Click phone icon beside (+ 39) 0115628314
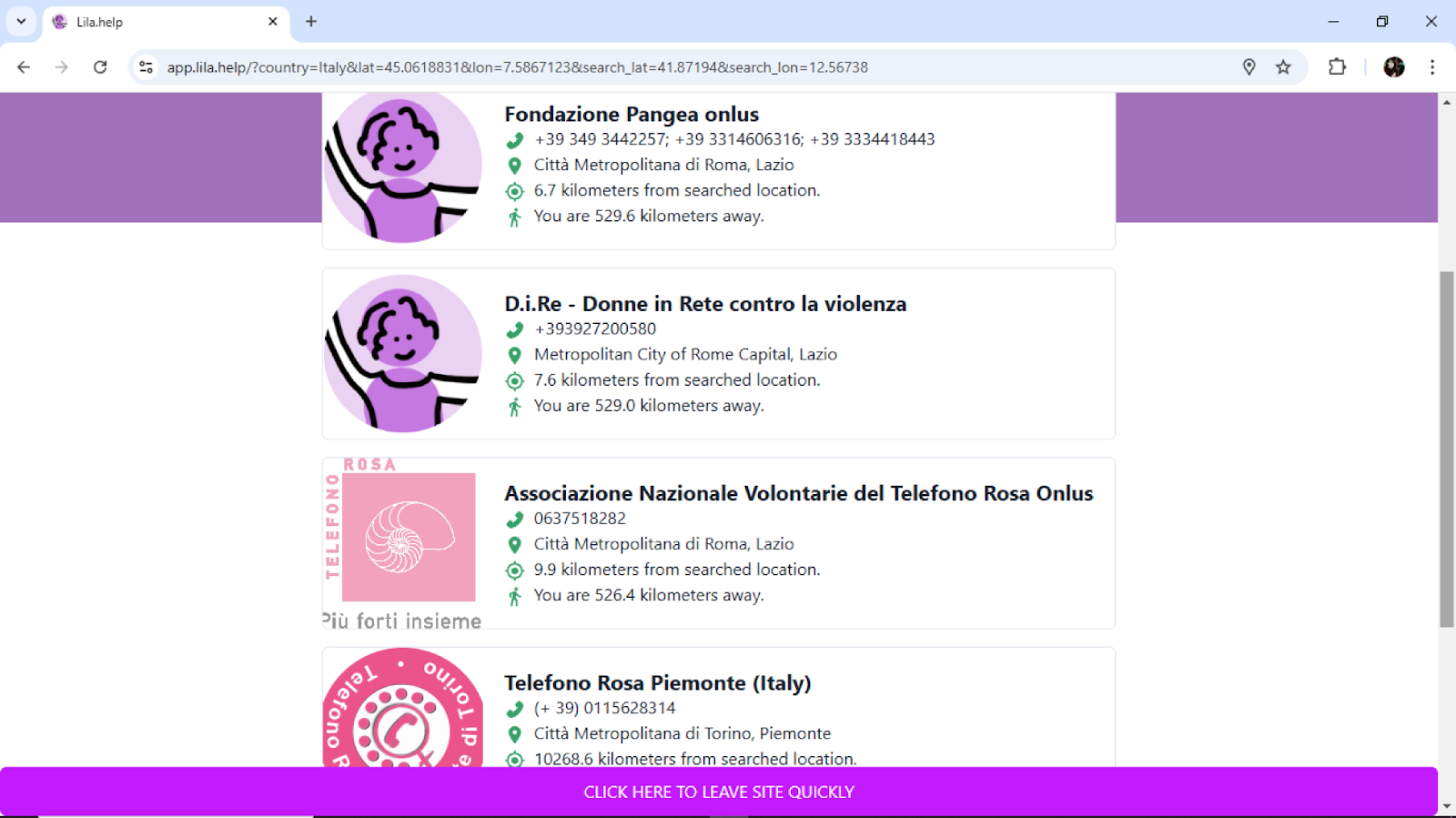The height and width of the screenshot is (818, 1456). pos(514,709)
